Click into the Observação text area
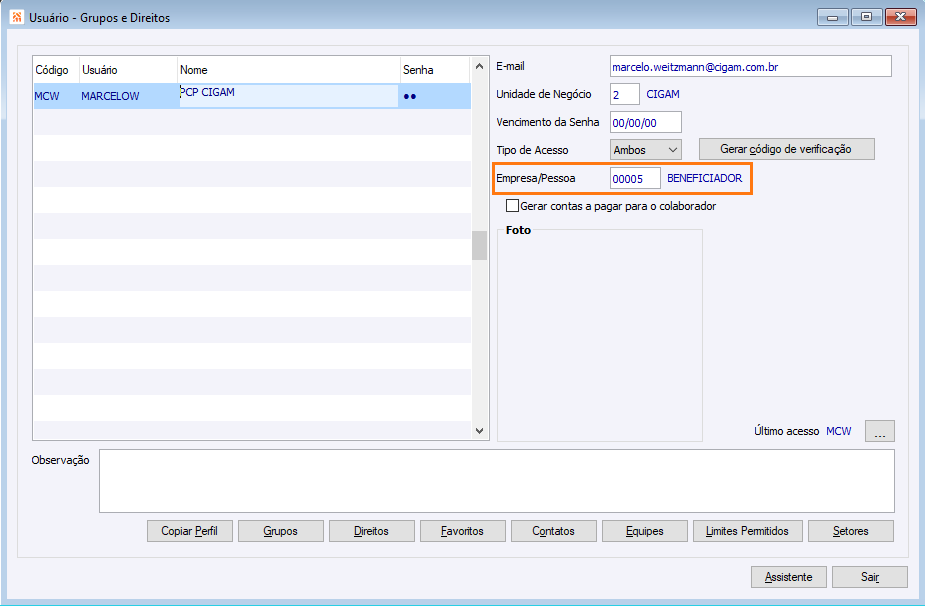Viewport: 925px width, 606px height. pos(497,481)
